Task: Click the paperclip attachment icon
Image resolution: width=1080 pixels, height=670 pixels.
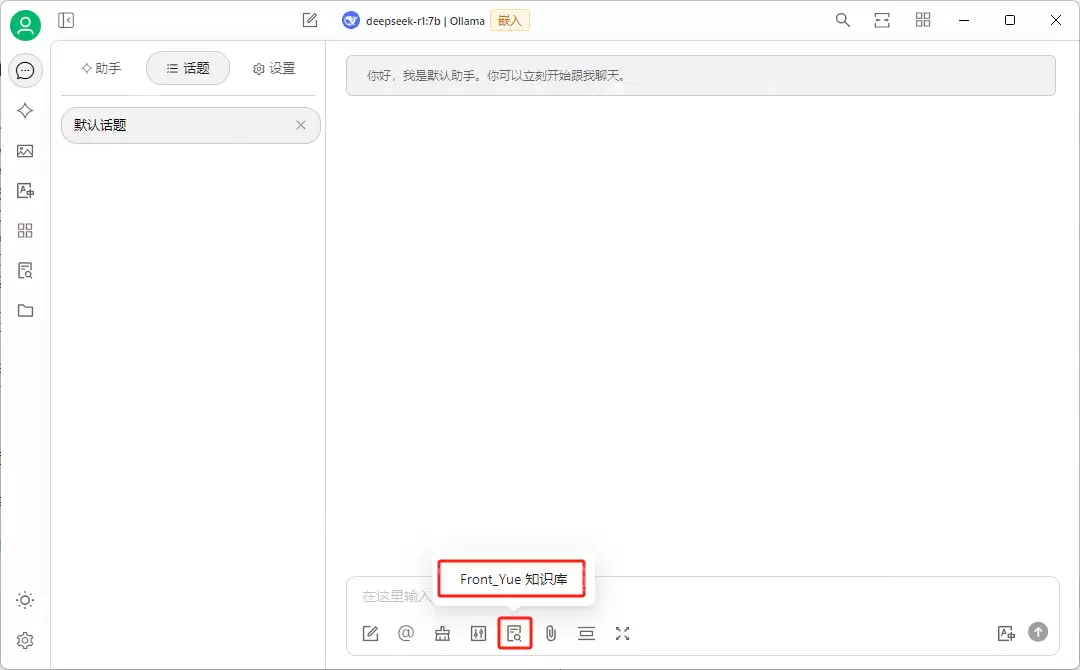Action: click(550, 633)
